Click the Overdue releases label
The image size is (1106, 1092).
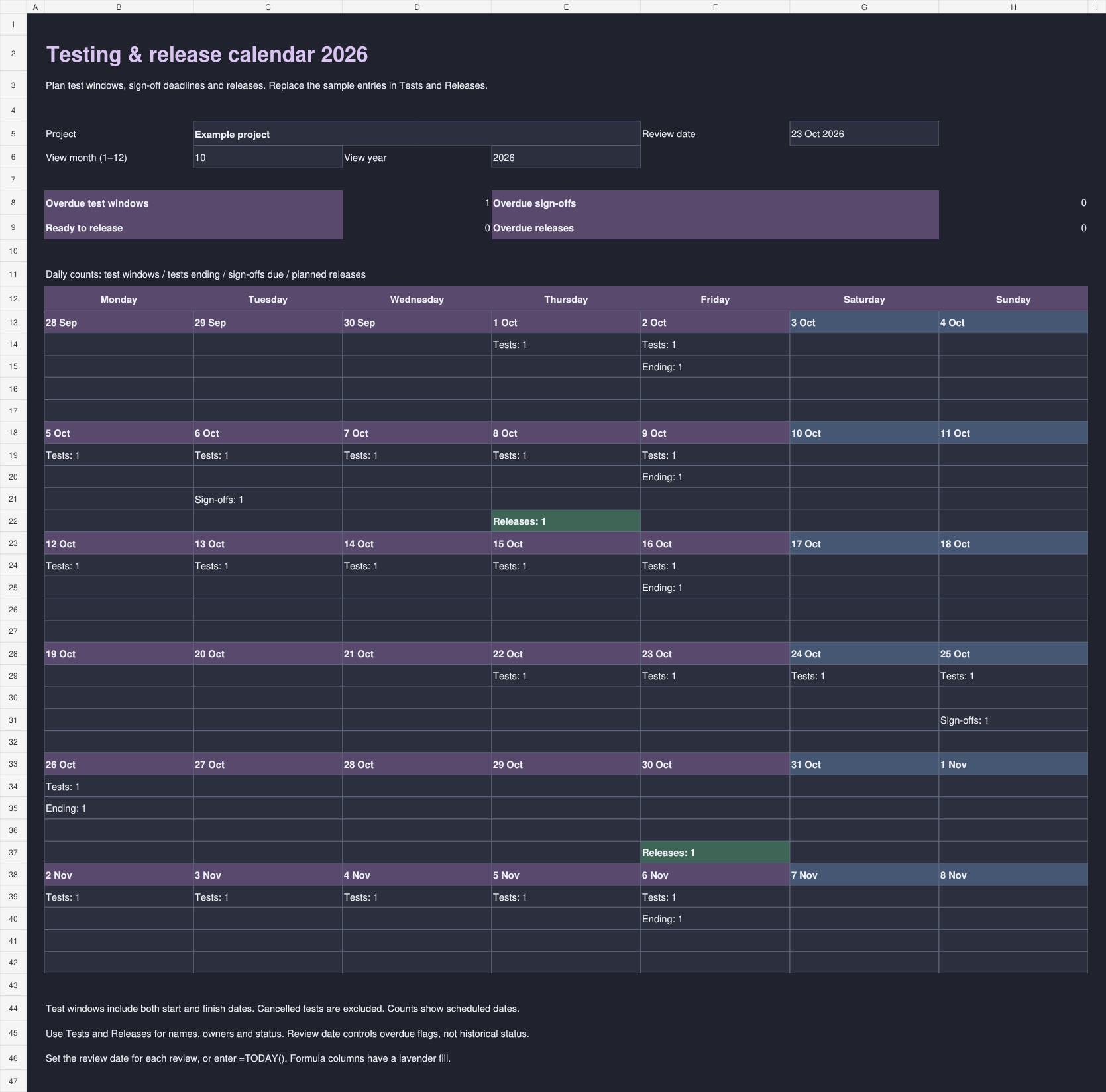(533, 228)
